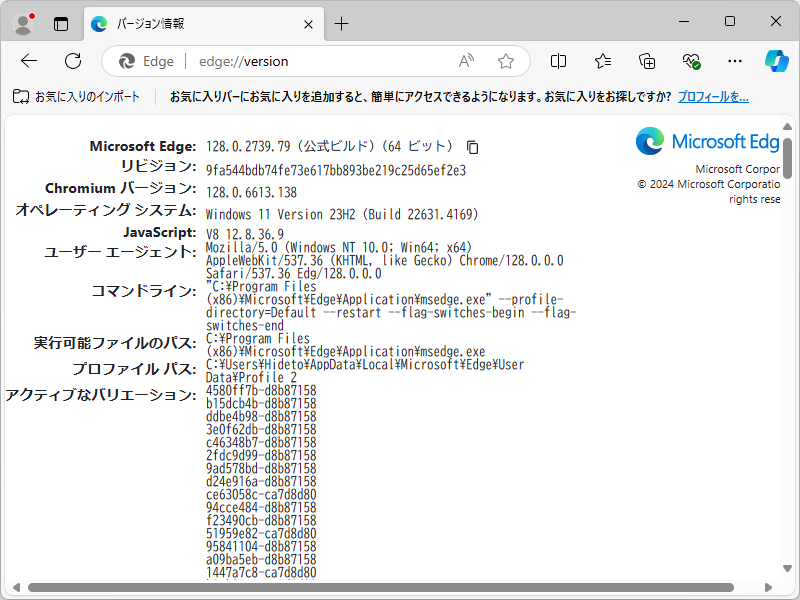Screen dimensions: 800x600
Task: Open the browser profile avatar
Action: click(22, 21)
